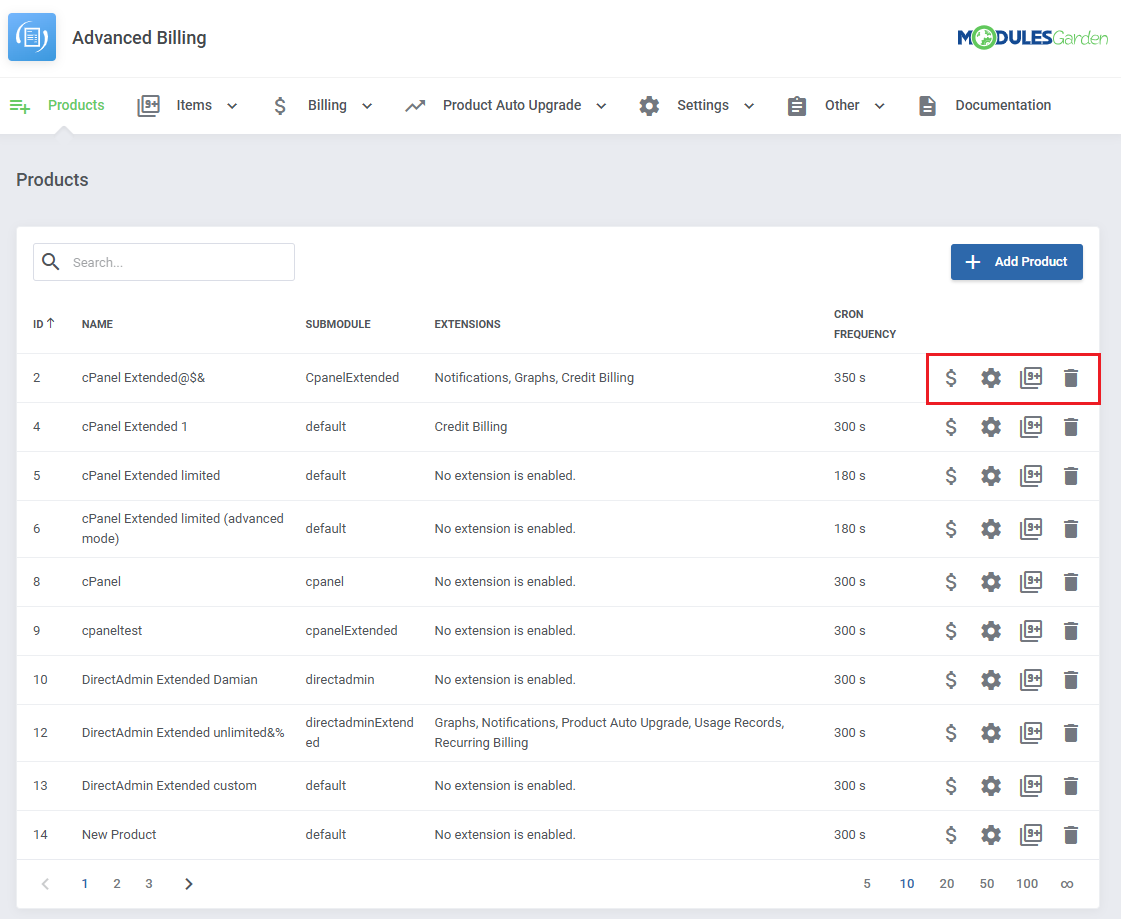Show unlimited entries with infinity option

click(1067, 884)
